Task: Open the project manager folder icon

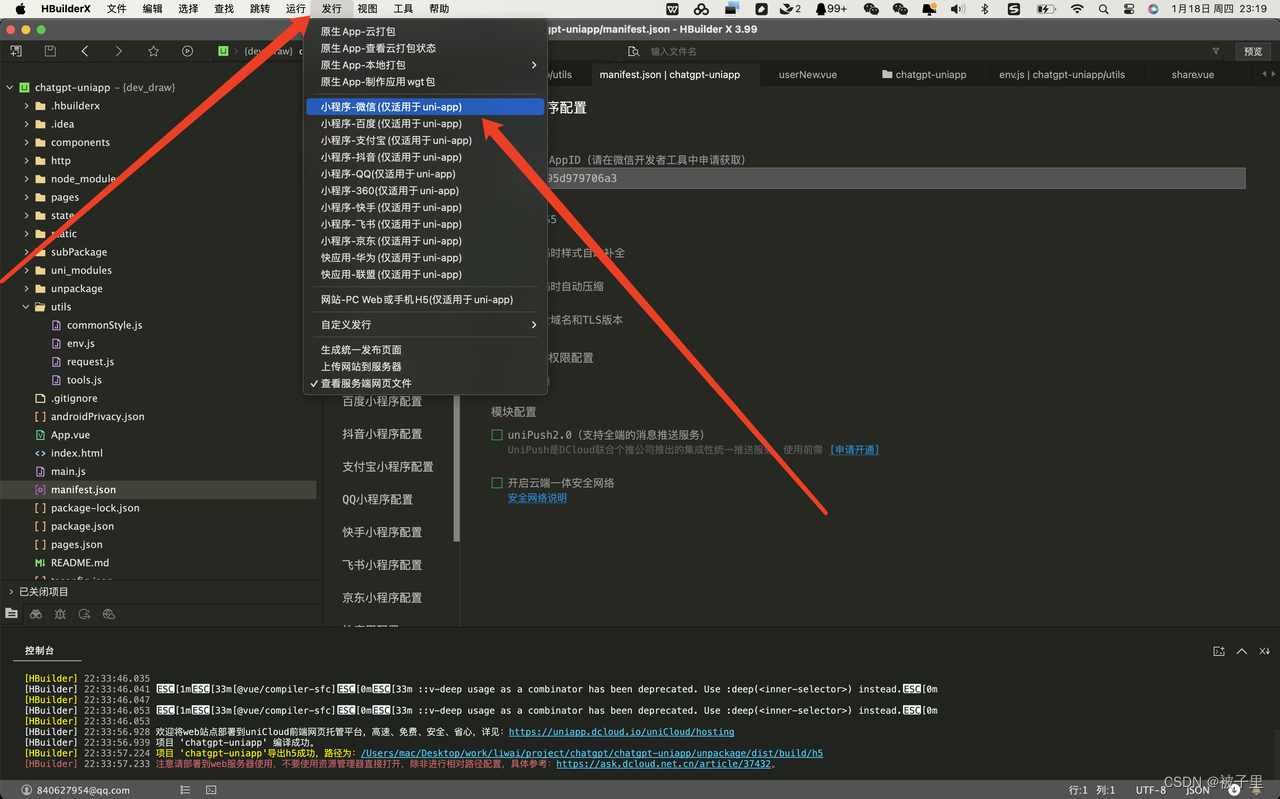Action: pos(12,614)
